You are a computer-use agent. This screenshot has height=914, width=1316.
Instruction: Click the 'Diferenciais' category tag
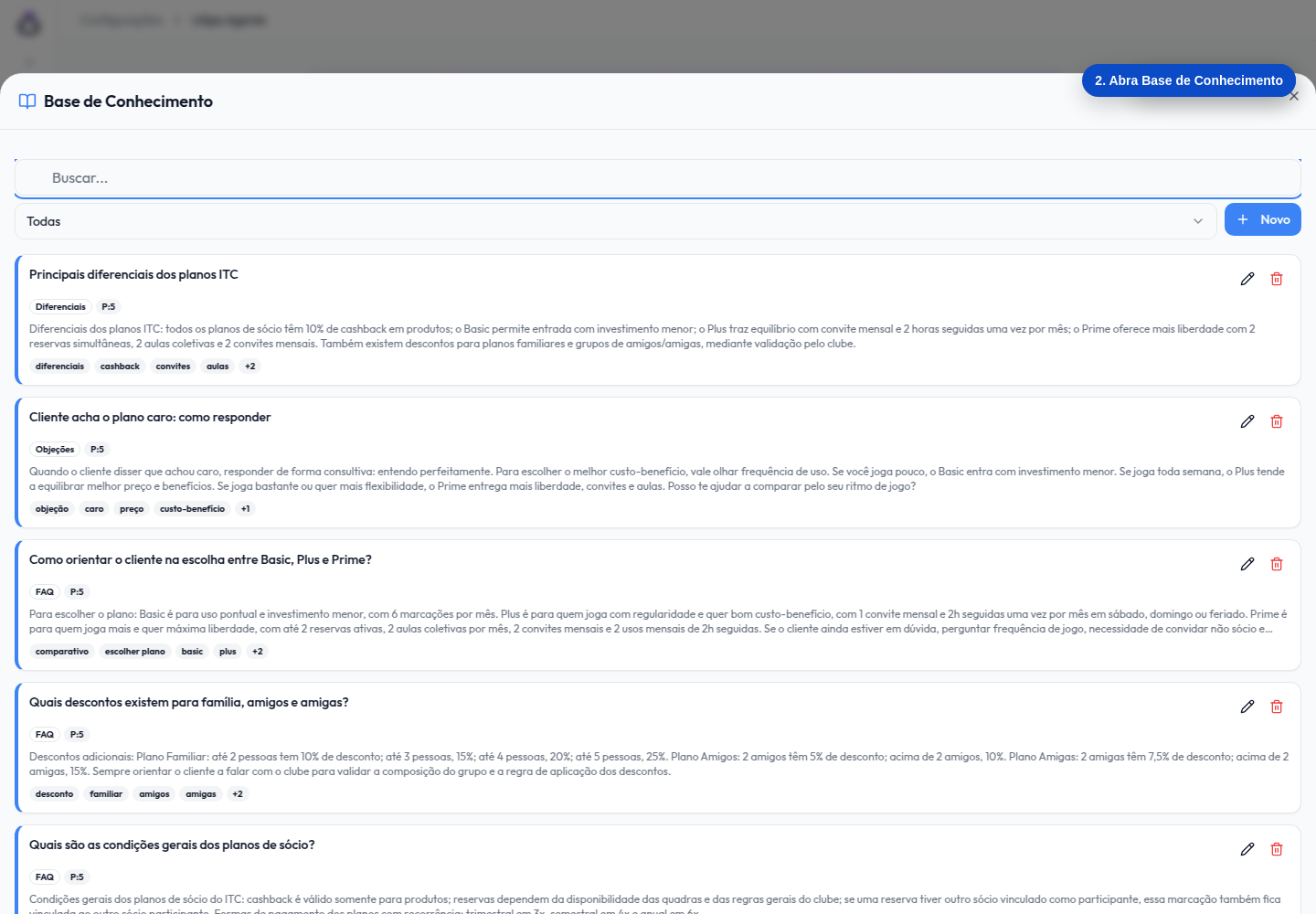point(60,307)
